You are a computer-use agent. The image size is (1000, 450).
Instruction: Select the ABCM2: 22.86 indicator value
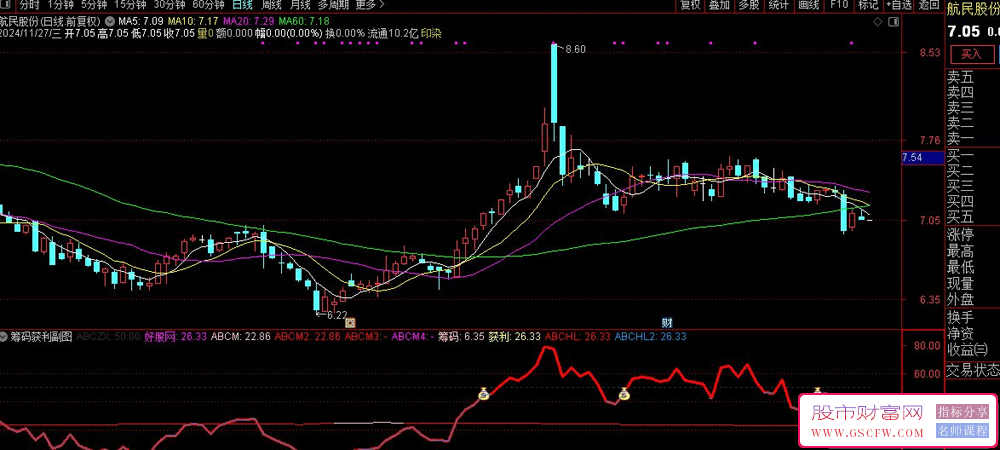[308, 336]
